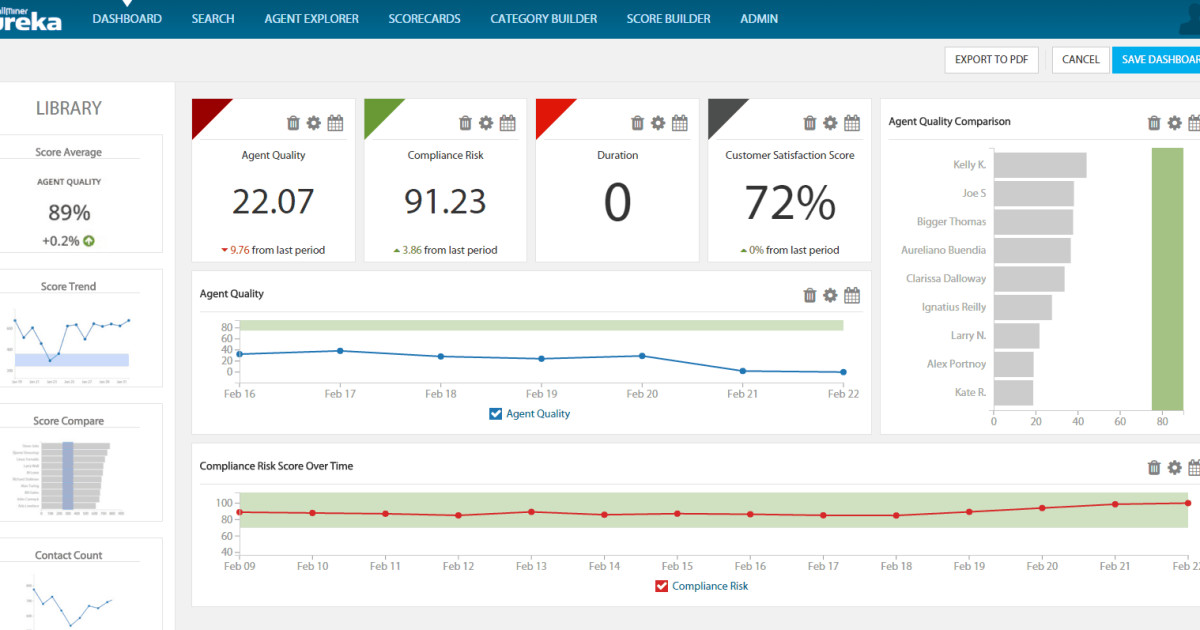Open settings gear on Customer Satisfaction Score widget
The height and width of the screenshot is (630, 1200).
tap(829, 122)
